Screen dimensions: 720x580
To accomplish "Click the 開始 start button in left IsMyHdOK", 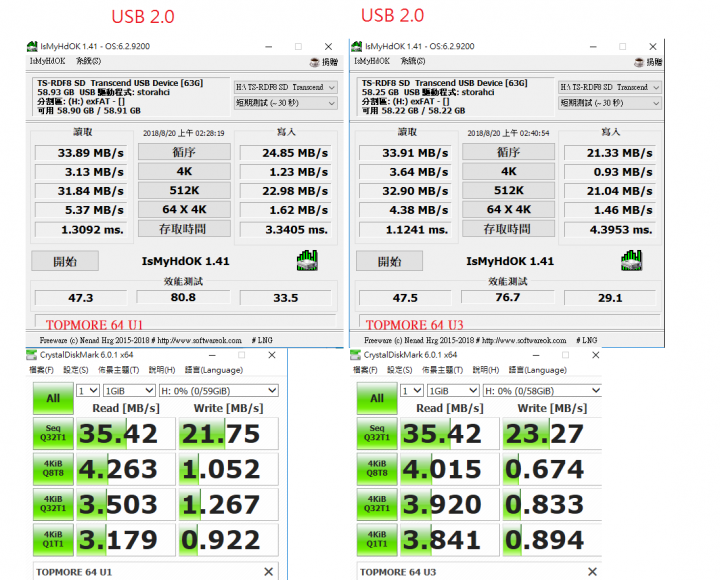I will coord(65,261).
